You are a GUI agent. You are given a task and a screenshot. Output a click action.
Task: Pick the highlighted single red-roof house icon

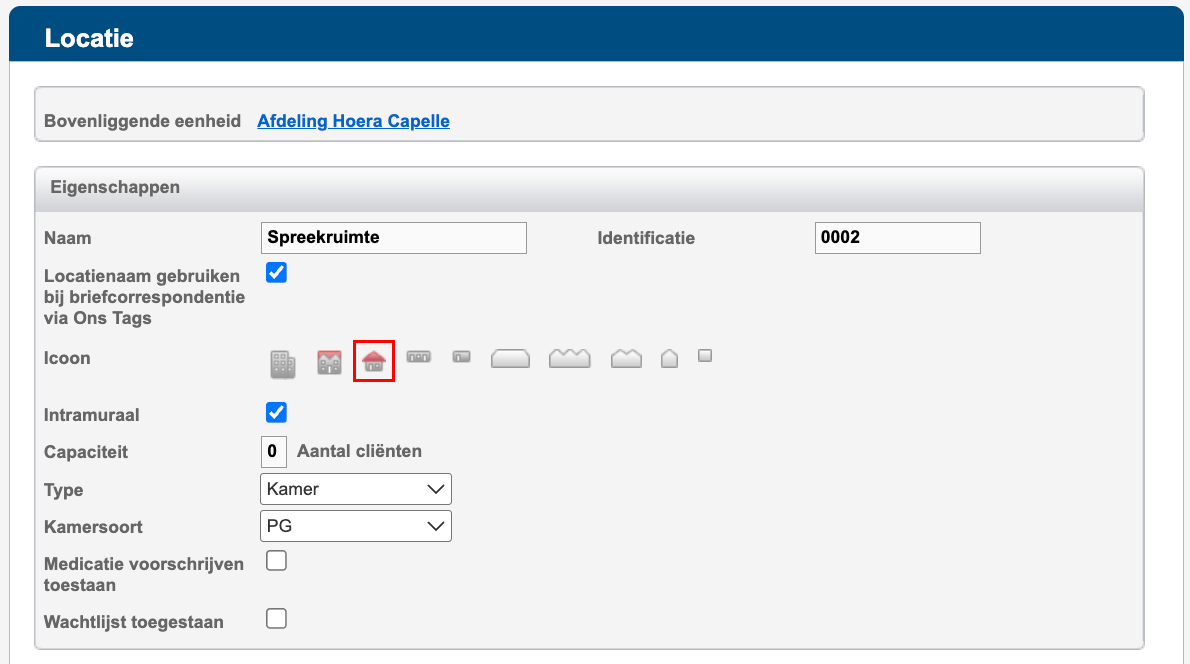tap(373, 360)
